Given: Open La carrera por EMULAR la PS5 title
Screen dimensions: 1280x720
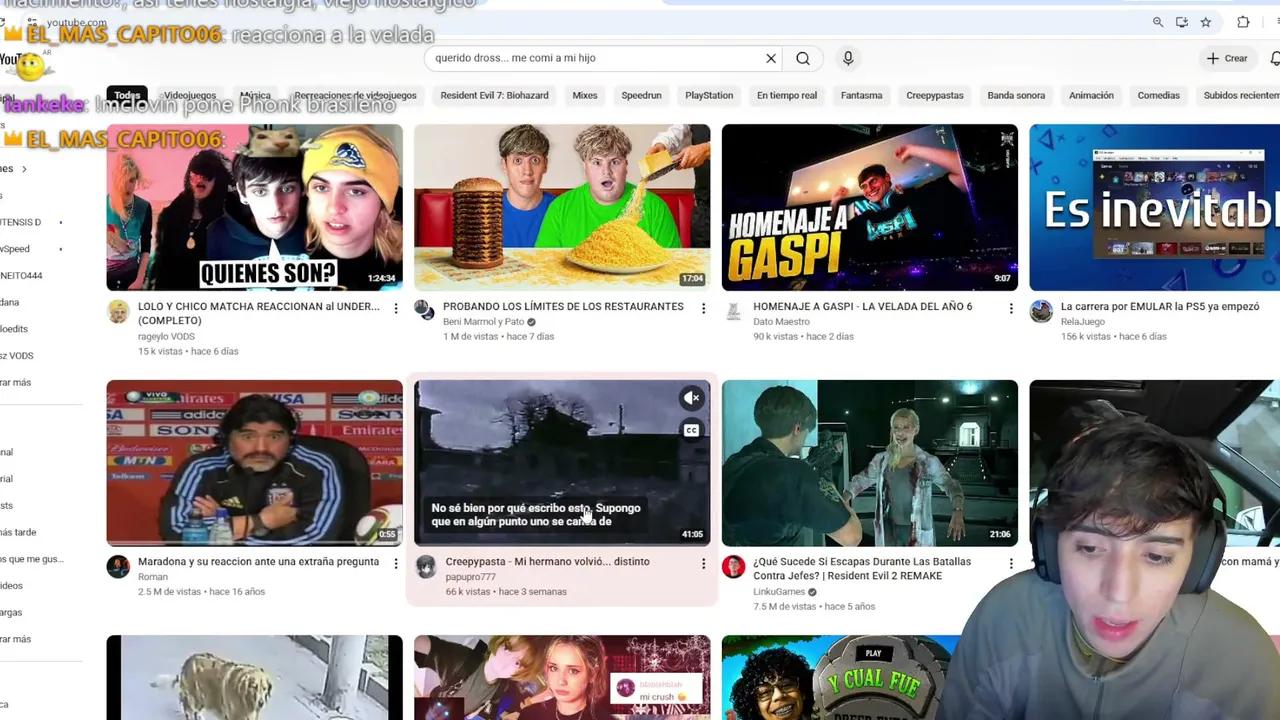Looking at the screenshot, I should (1160, 307).
